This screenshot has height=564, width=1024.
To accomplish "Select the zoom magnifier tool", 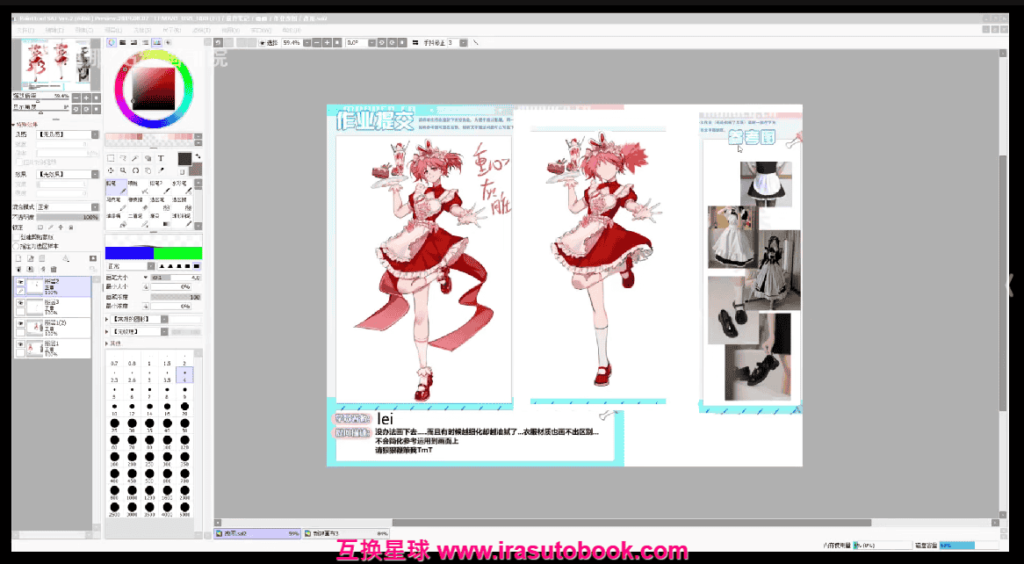I will pyautogui.click(x=123, y=170).
